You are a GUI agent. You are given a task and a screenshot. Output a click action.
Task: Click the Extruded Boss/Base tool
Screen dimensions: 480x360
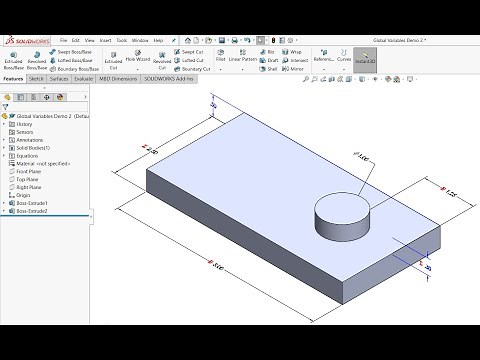(x=14, y=61)
